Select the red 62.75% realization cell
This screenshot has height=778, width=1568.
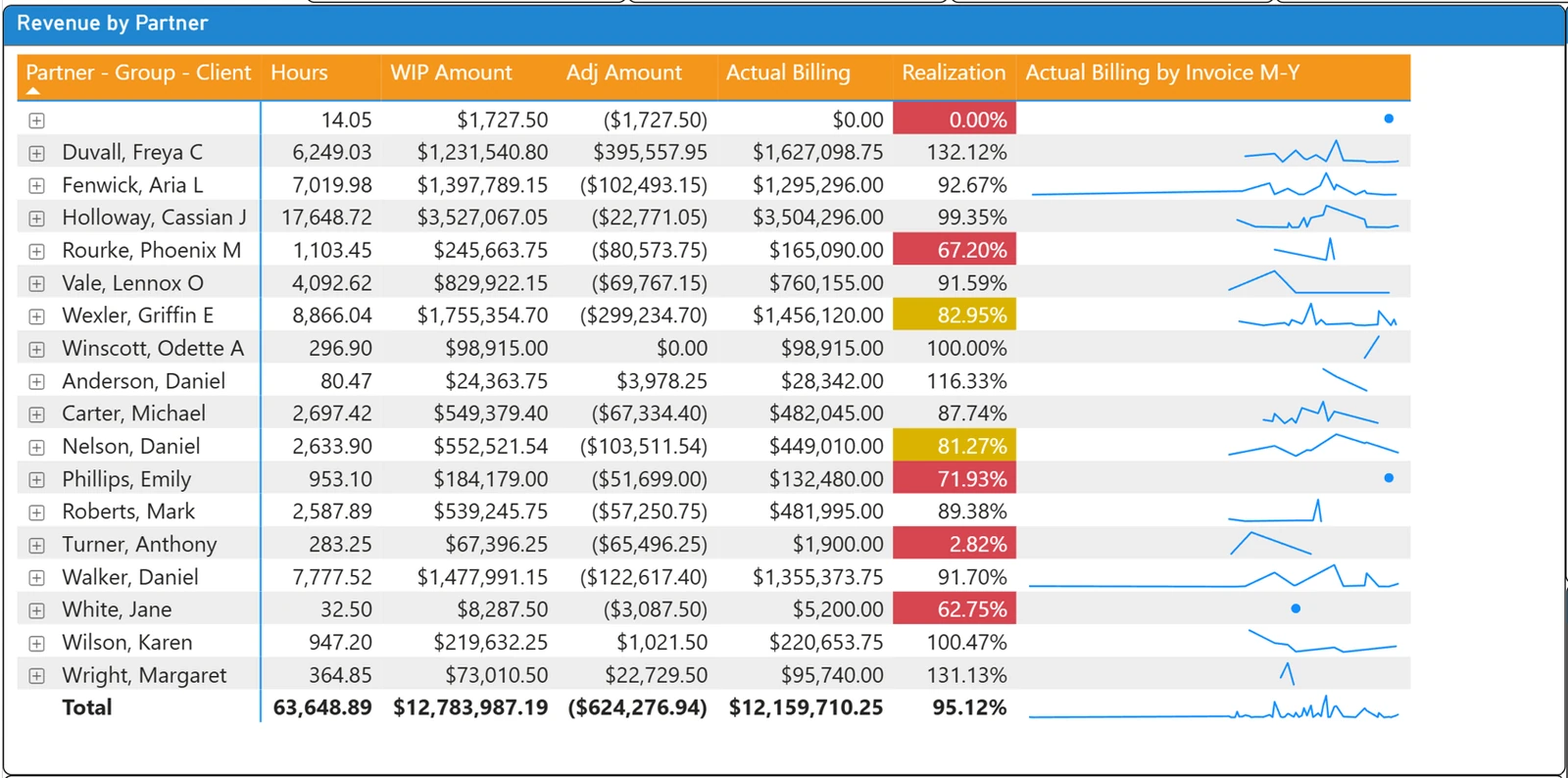(955, 609)
